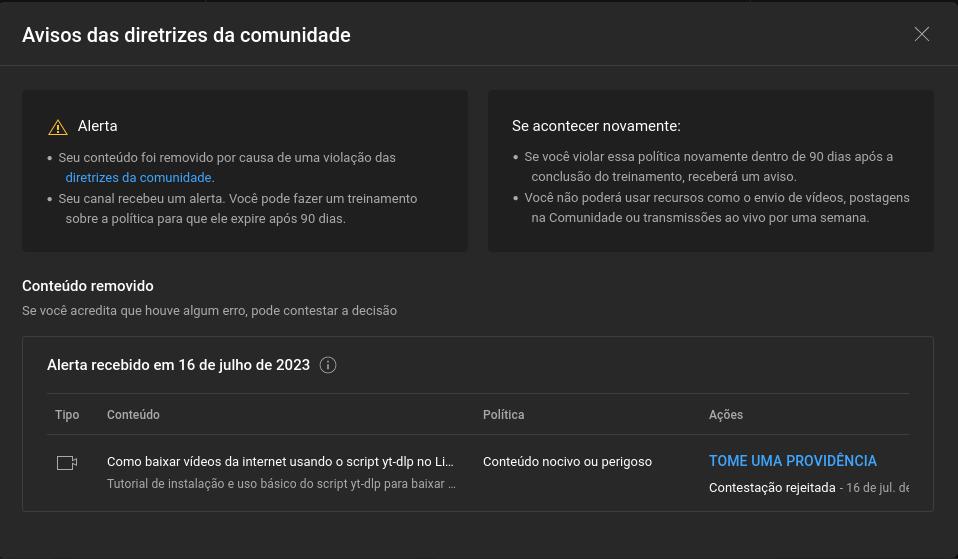Viewport: 958px width, 559px height.
Task: Click the Conteúdo removido section heading
Action: click(x=87, y=286)
